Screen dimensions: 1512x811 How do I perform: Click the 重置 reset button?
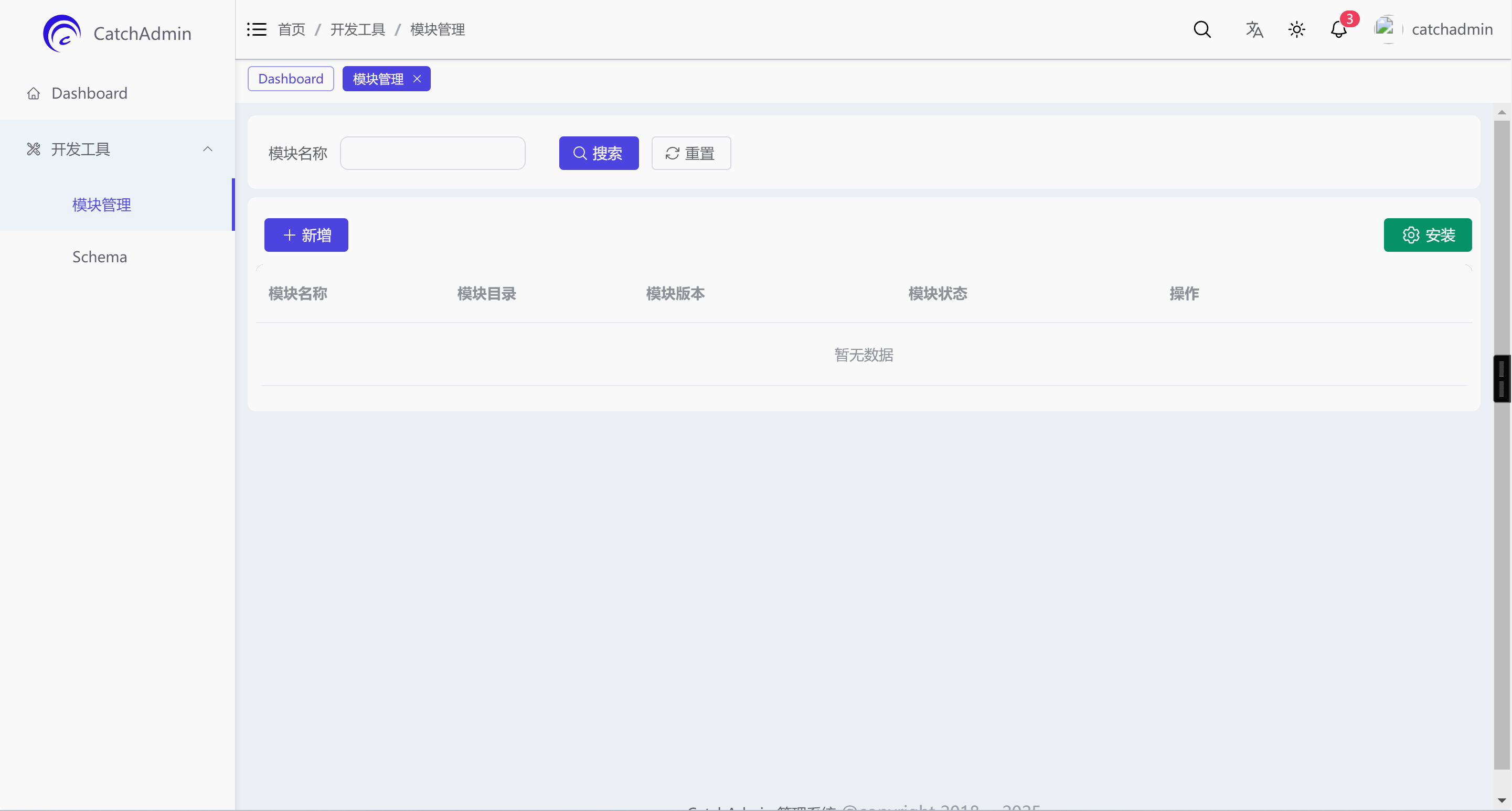pos(691,153)
